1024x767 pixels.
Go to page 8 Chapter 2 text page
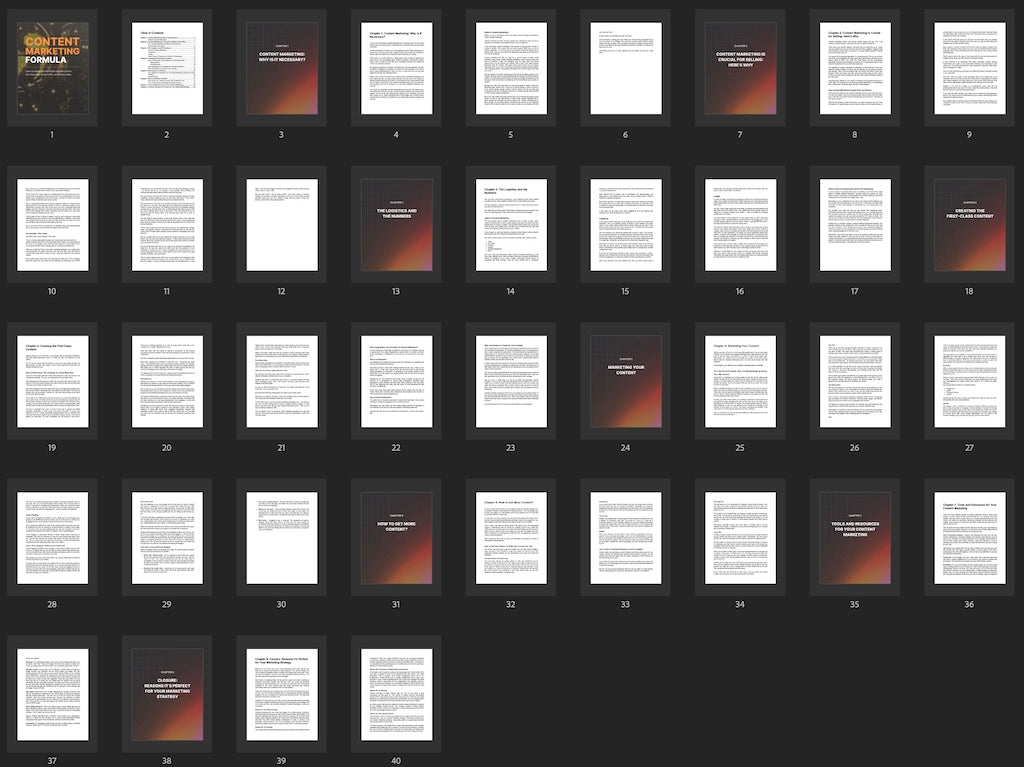click(855, 68)
